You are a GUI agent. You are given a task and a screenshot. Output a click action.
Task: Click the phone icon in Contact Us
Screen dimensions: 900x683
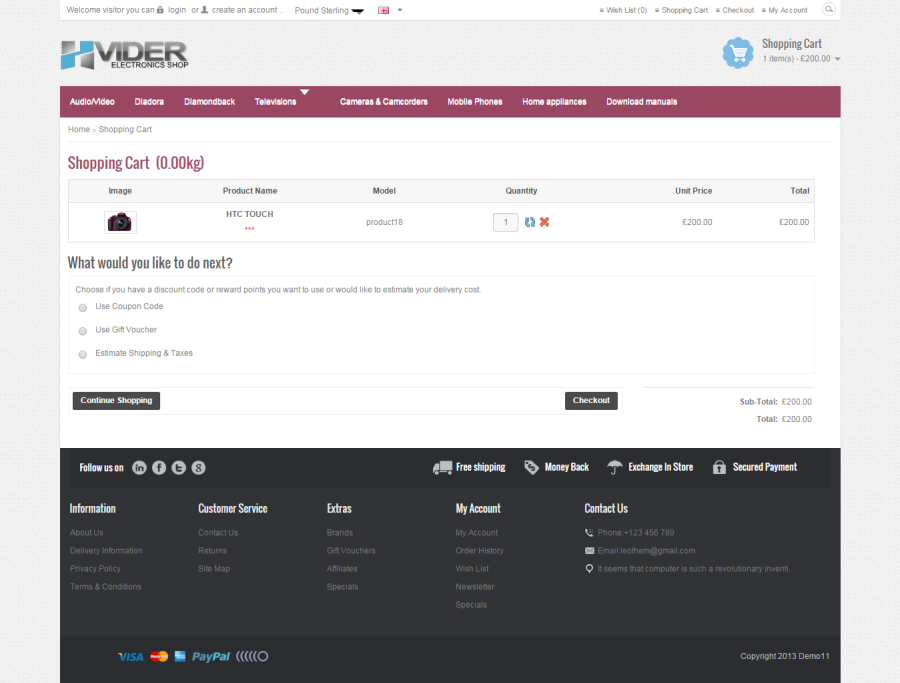[589, 533]
